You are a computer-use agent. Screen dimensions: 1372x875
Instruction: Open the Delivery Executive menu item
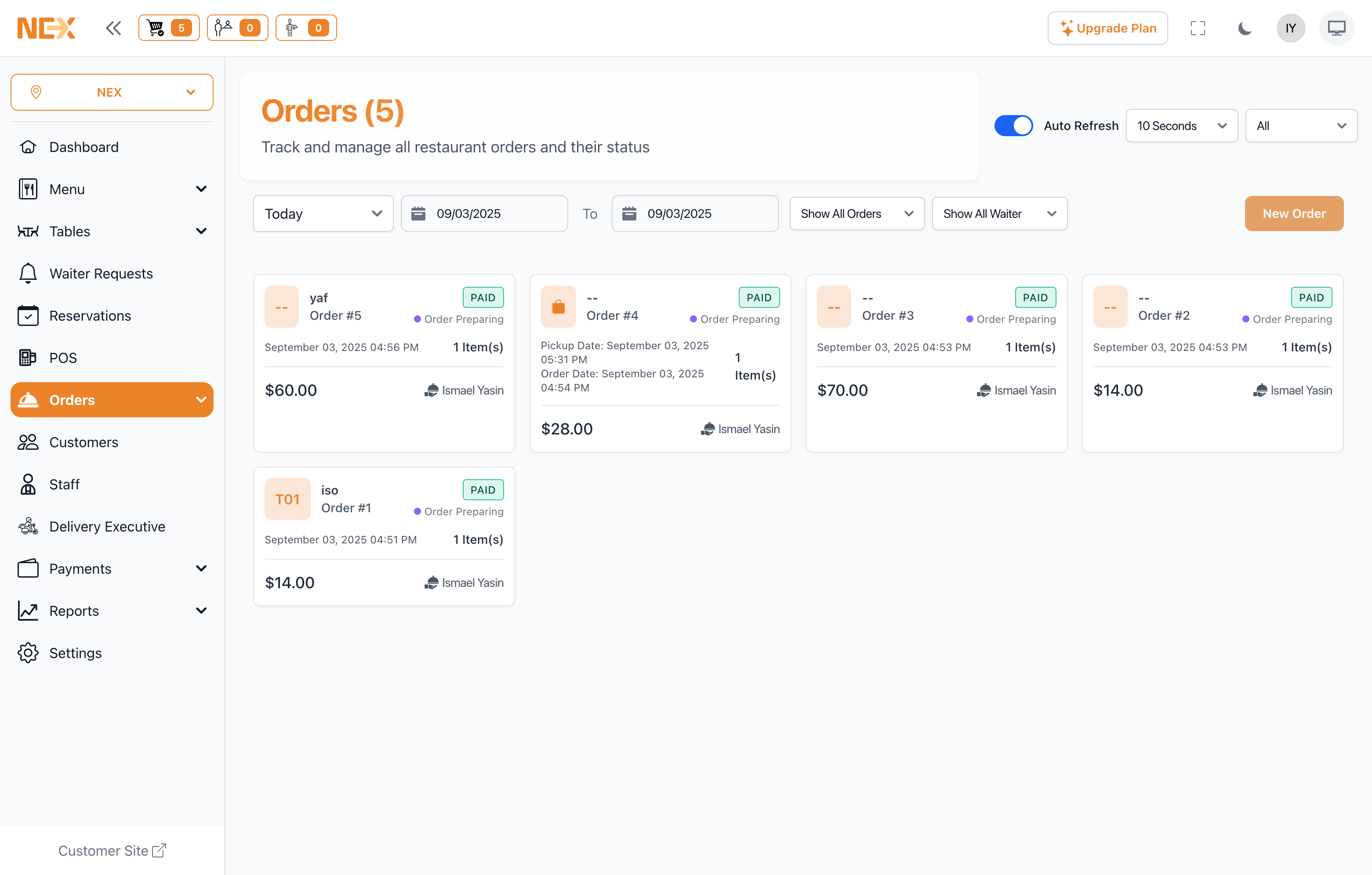[107, 526]
